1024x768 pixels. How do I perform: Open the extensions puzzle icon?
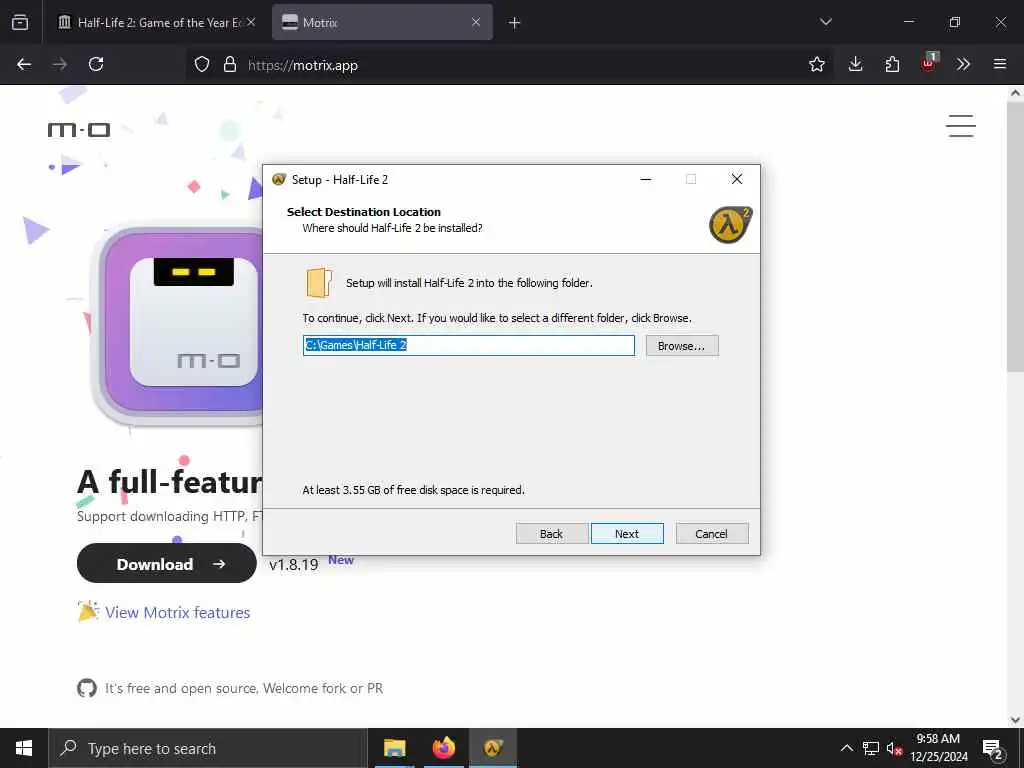(x=892, y=64)
